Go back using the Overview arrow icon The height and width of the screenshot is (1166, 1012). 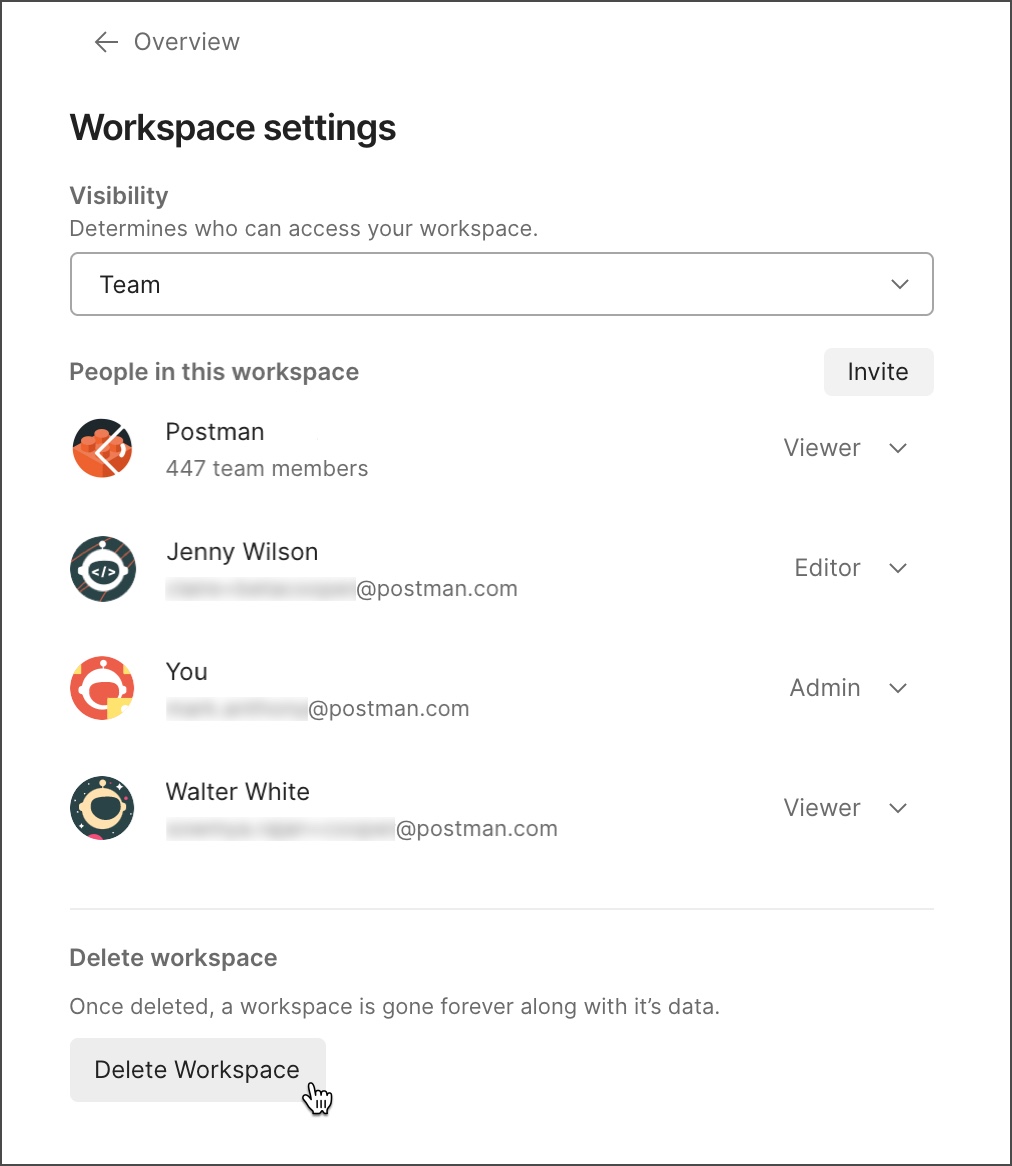(106, 42)
